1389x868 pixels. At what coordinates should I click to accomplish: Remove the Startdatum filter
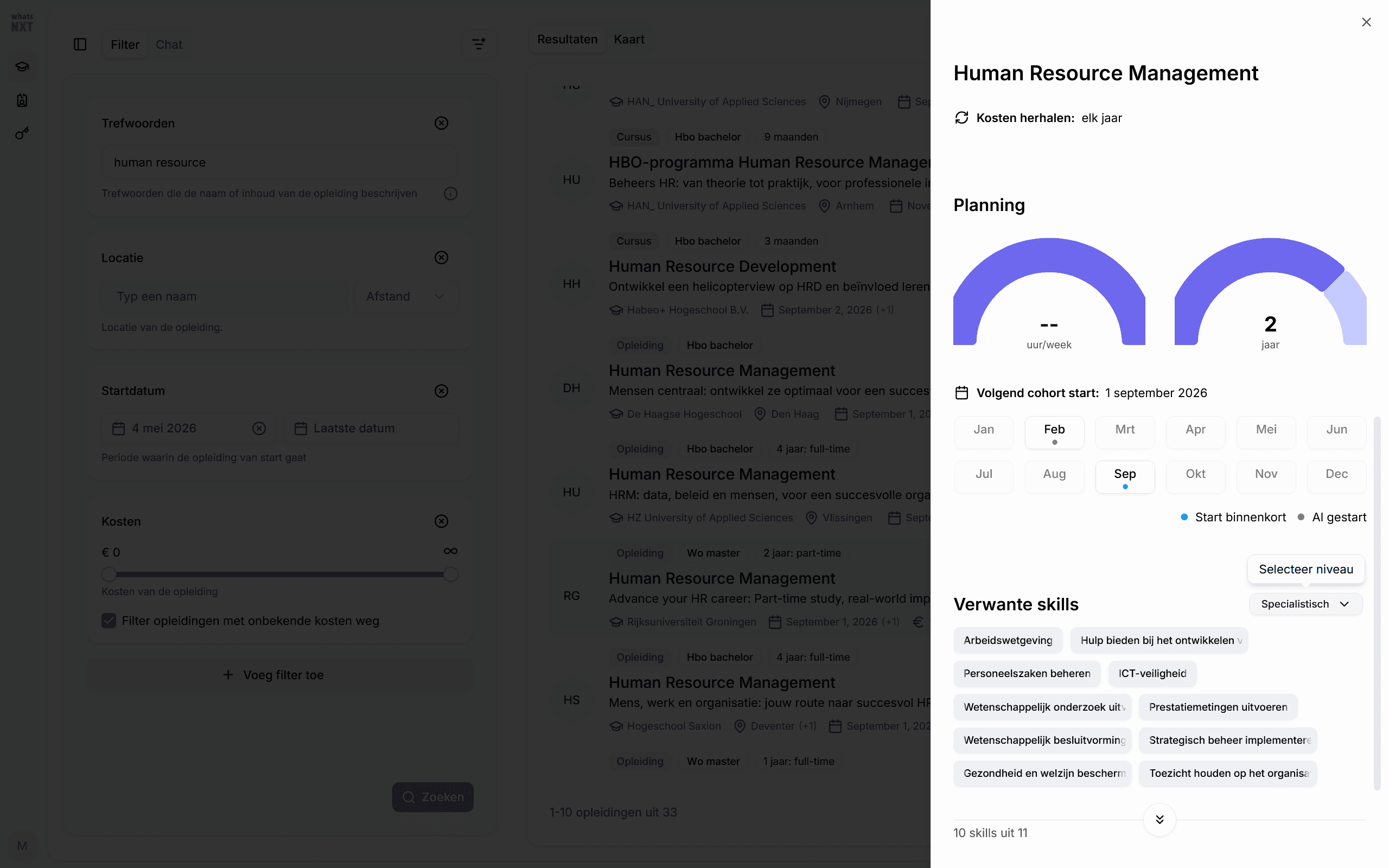[441, 391]
